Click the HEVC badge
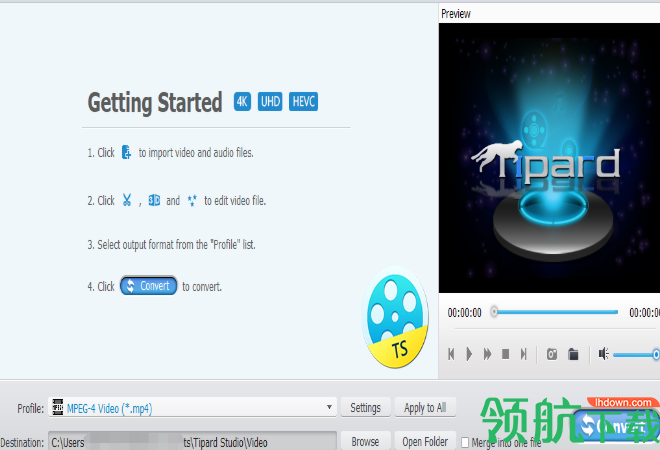The height and width of the screenshot is (450, 660). click(303, 101)
